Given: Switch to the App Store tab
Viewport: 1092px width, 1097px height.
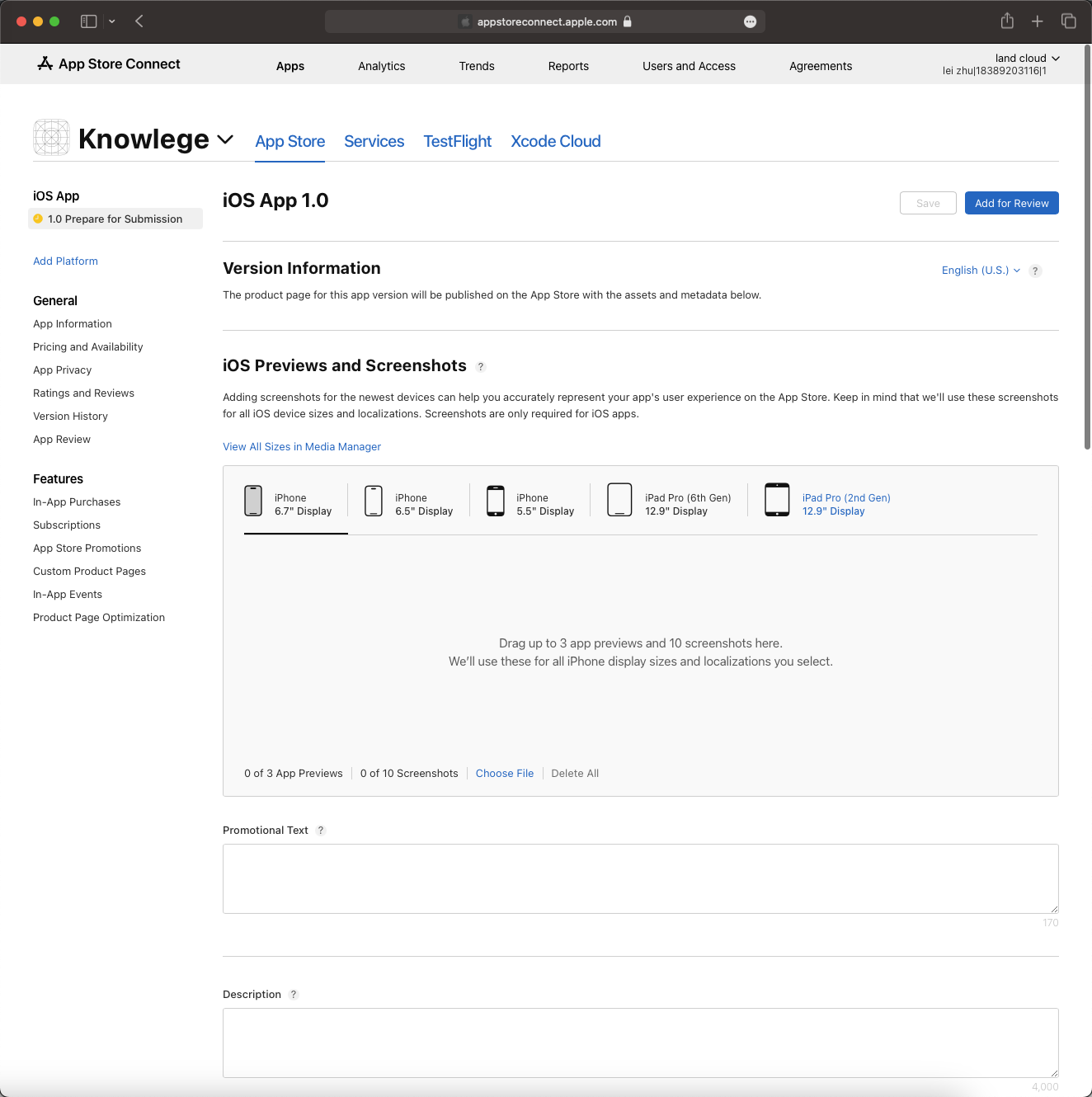Looking at the screenshot, I should click(289, 142).
